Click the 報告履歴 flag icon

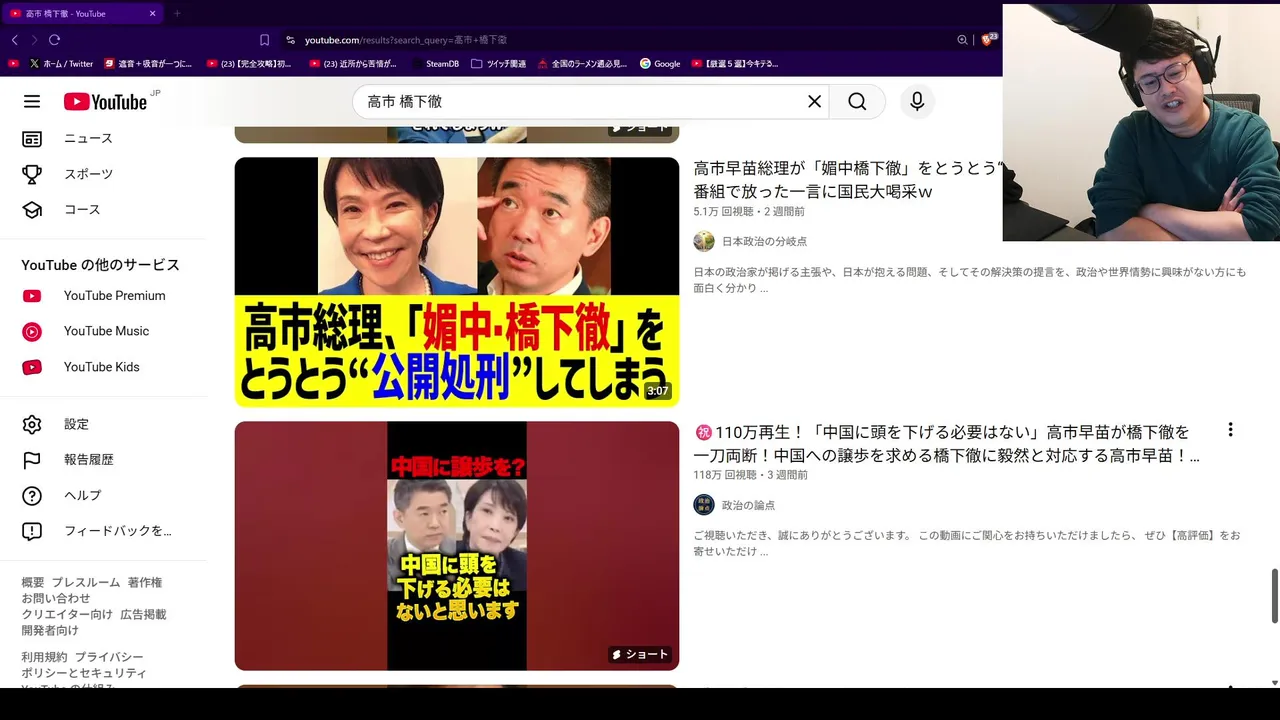(32, 460)
